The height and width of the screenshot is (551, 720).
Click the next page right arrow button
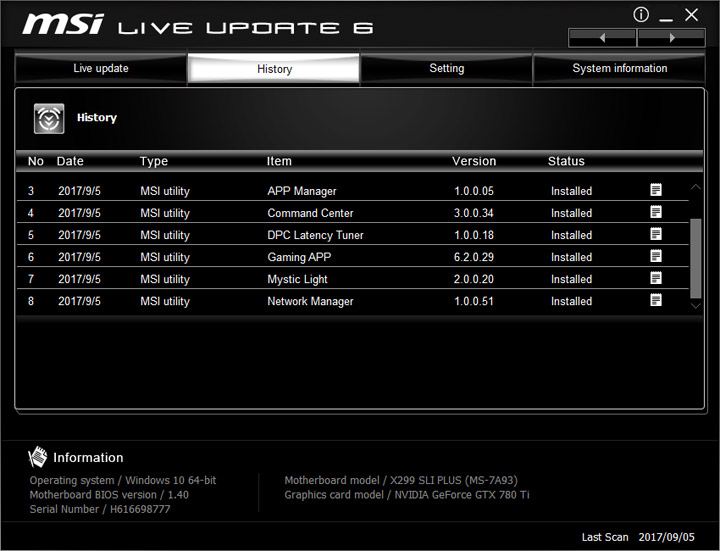(x=671, y=38)
